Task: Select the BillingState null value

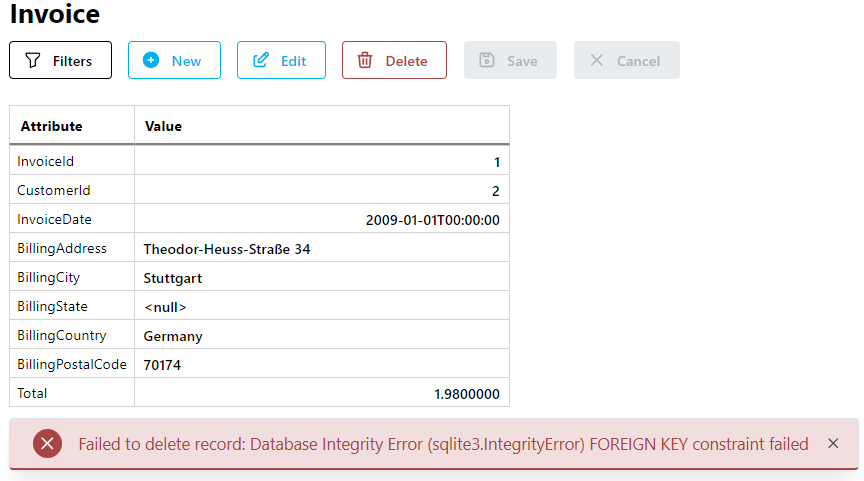Action: tap(165, 307)
